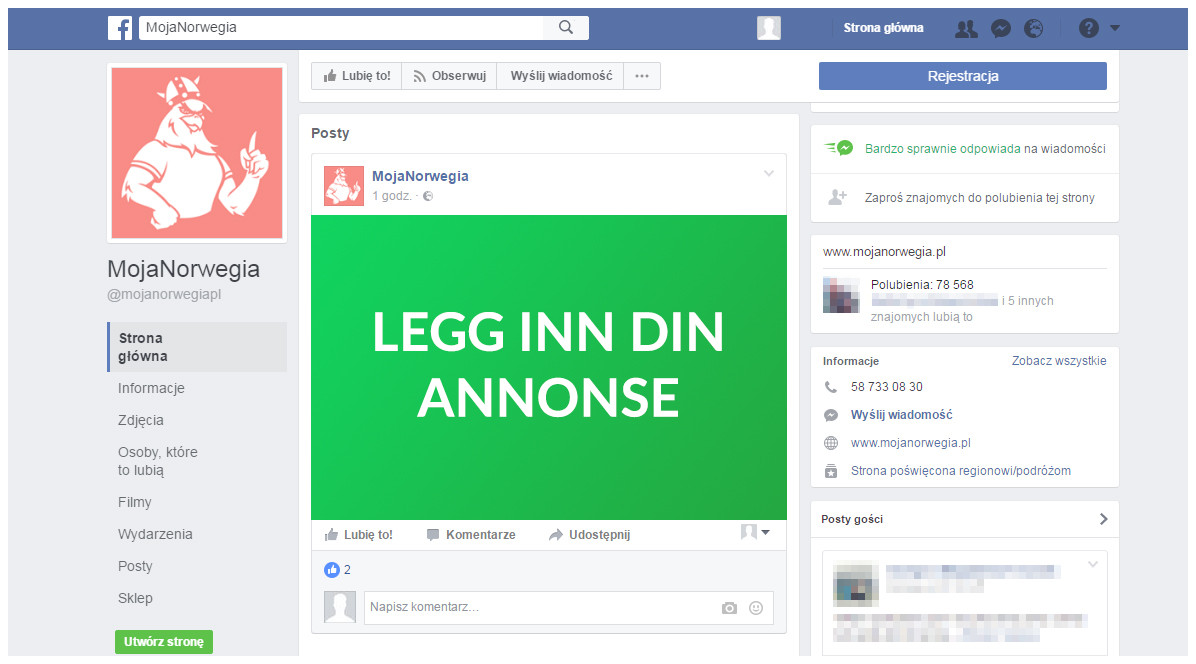
Task: Click Strona poświęcona regionowi/podróżom link
Action: (961, 471)
